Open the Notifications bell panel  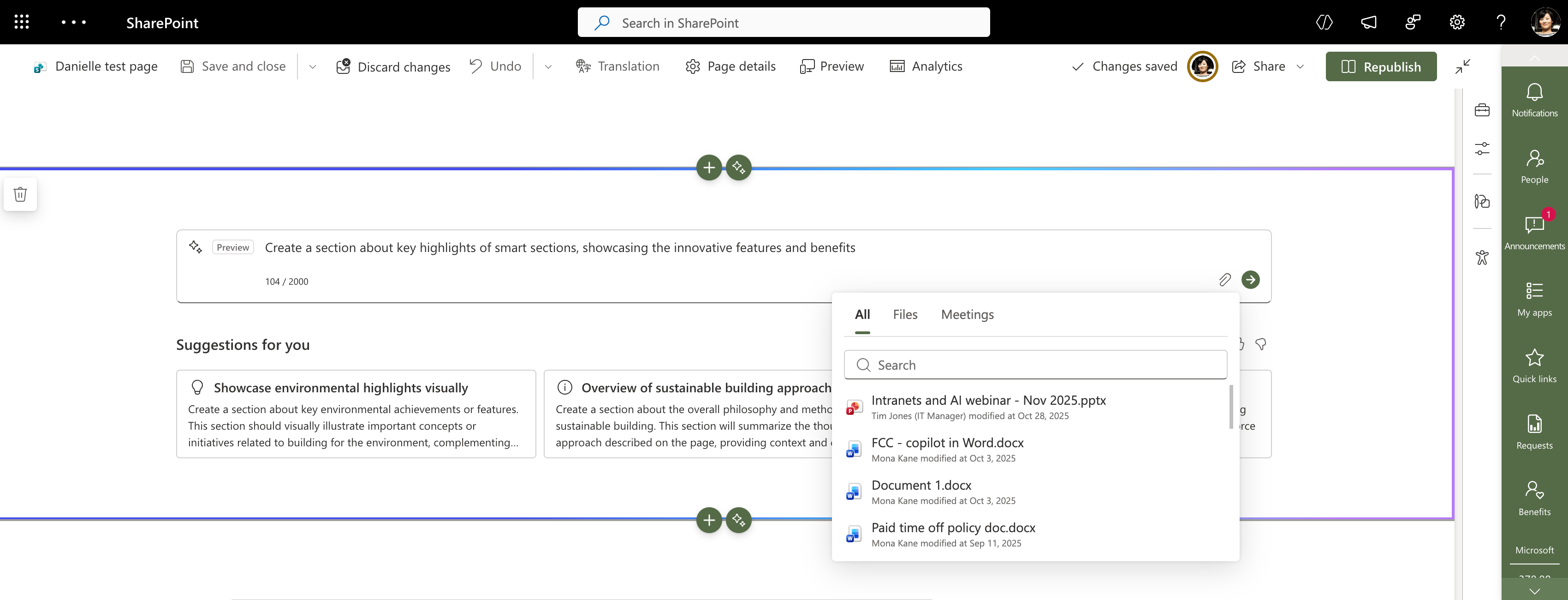click(x=1534, y=101)
